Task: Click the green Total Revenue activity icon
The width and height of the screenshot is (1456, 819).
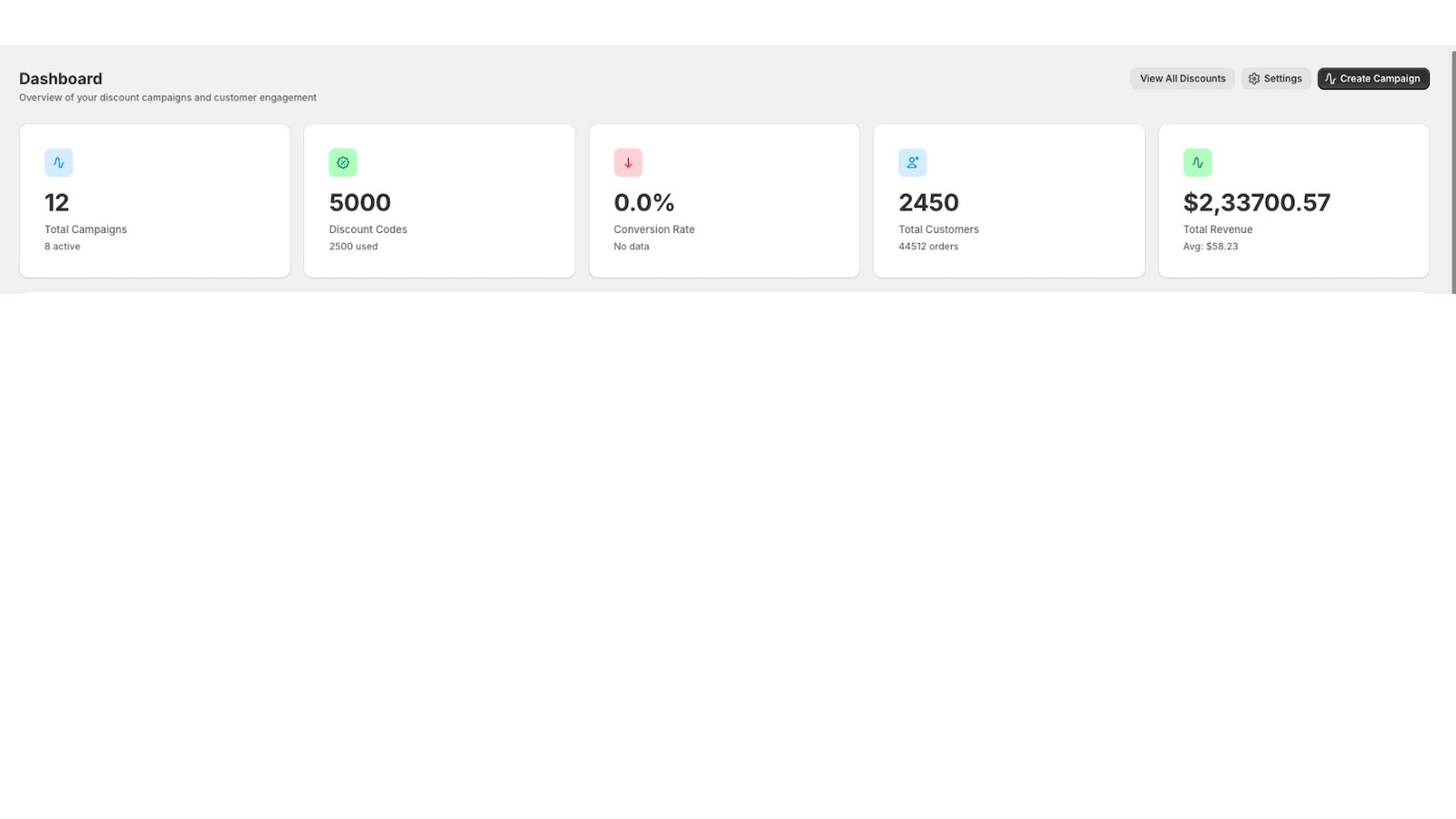Action: pyautogui.click(x=1198, y=163)
